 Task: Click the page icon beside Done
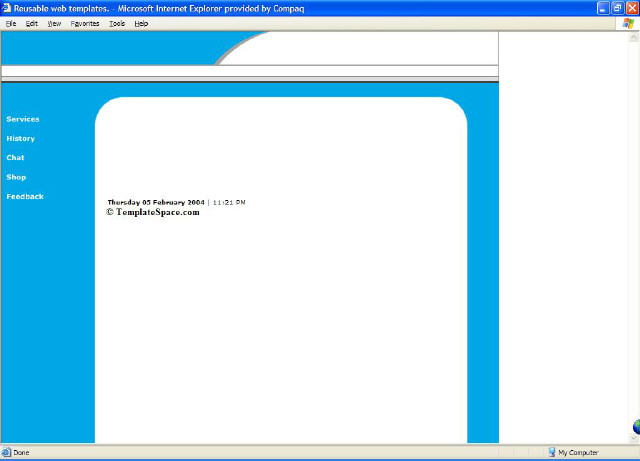click(7, 452)
